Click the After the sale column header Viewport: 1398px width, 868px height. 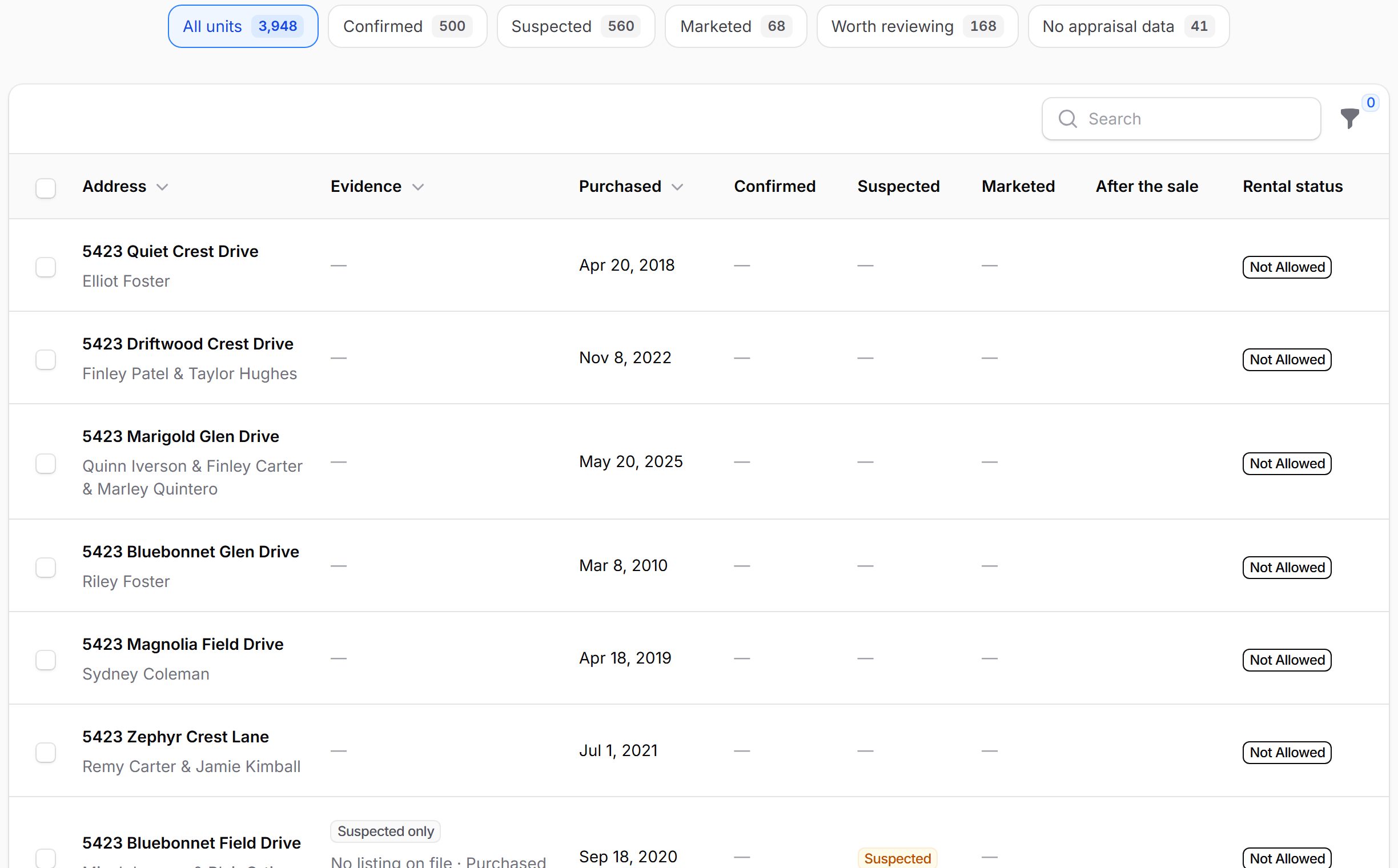pos(1147,187)
